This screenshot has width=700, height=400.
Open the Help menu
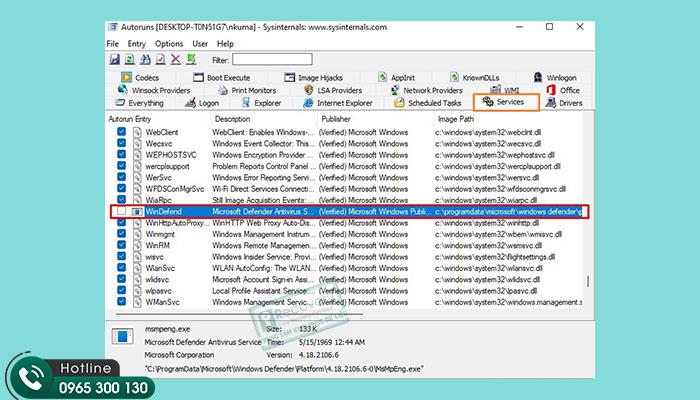tap(225, 44)
